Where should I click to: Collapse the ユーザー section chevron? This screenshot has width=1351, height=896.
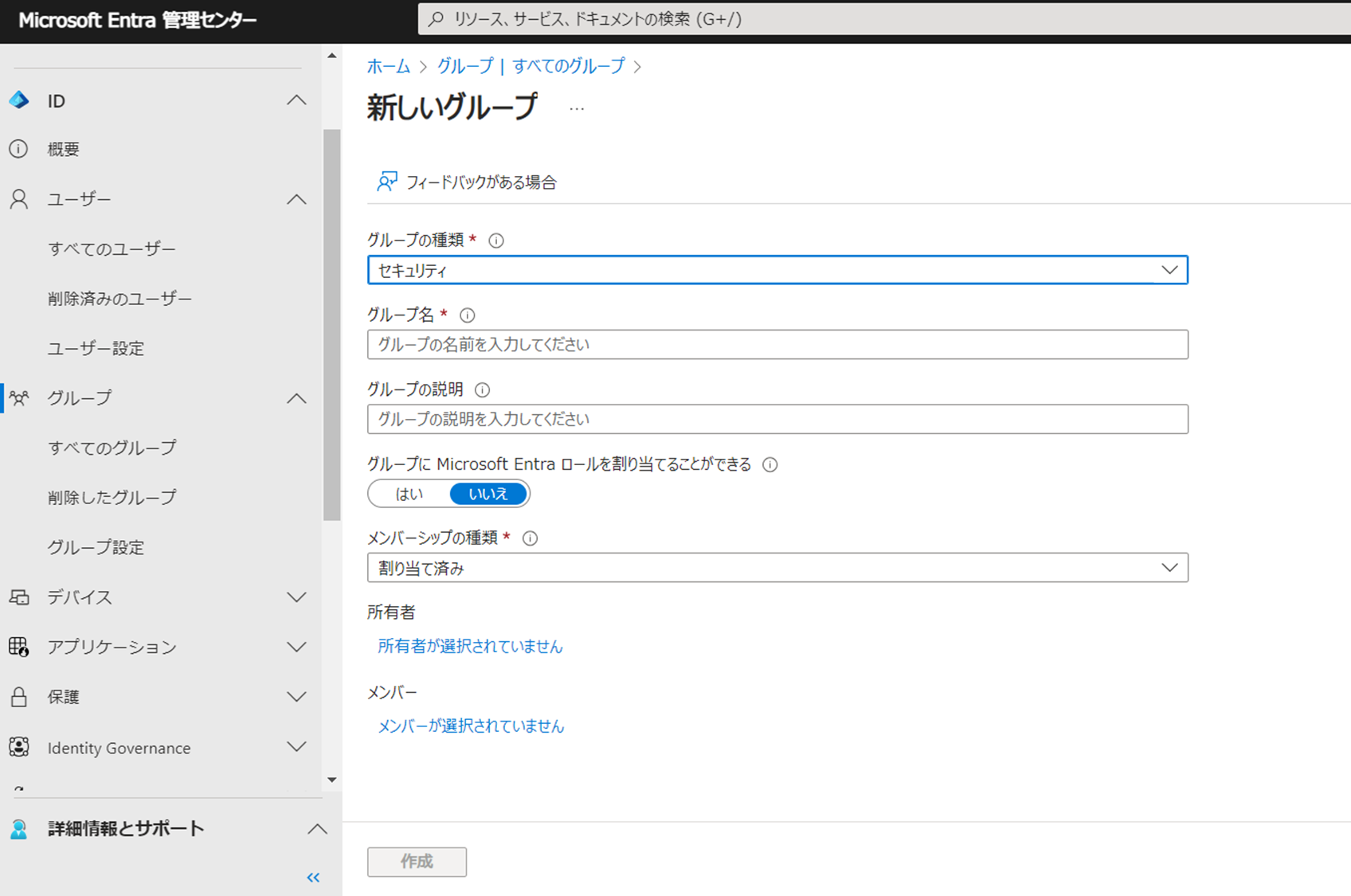coord(296,199)
